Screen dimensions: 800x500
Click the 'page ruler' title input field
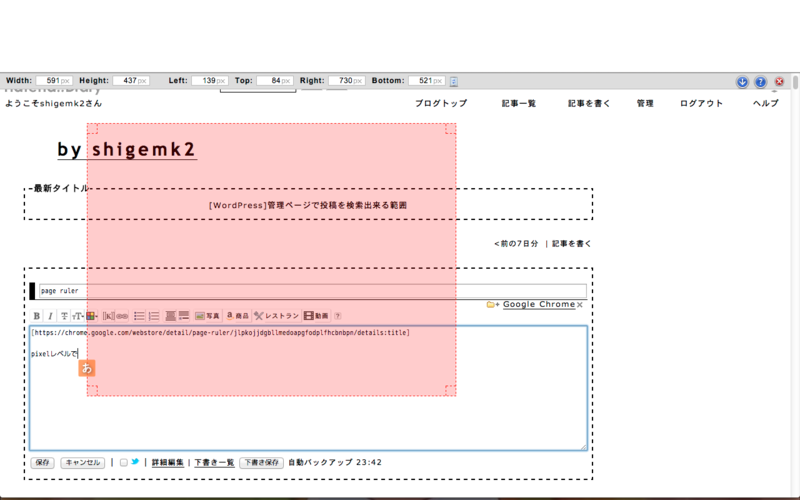[x=313, y=291]
